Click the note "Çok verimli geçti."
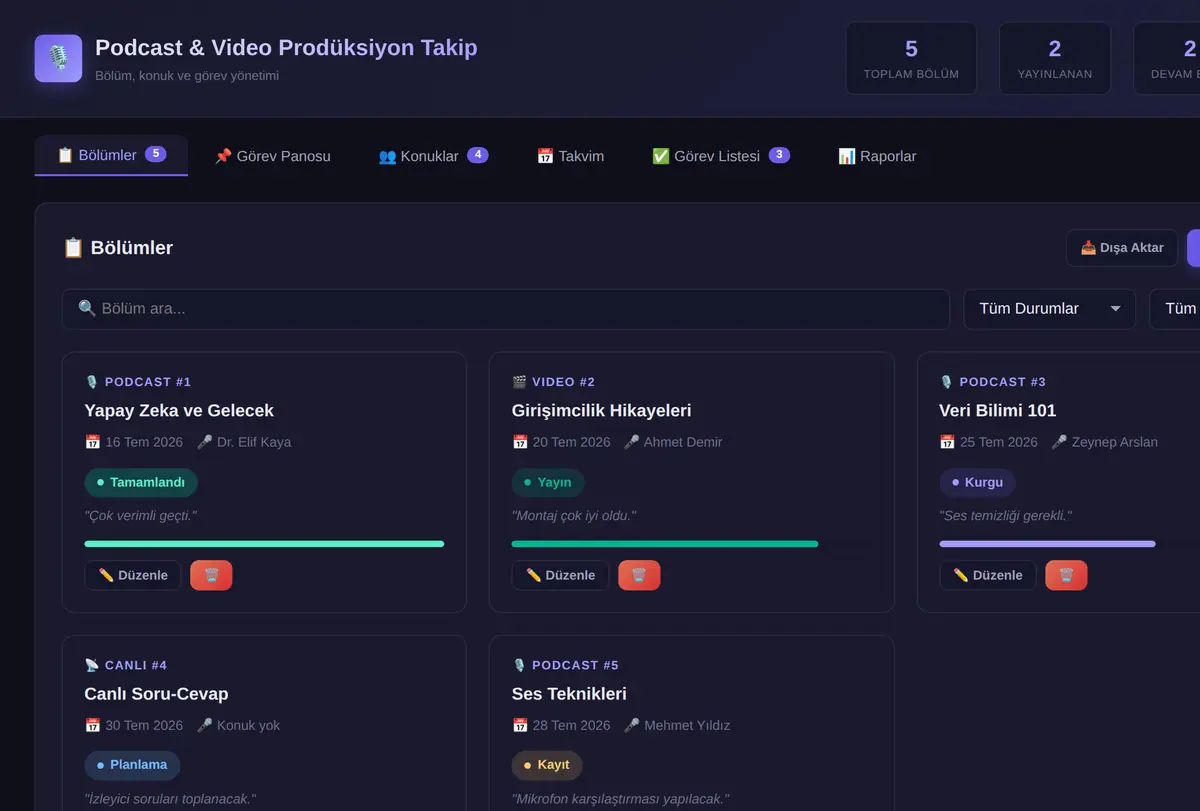The height and width of the screenshot is (811, 1200). tap(141, 516)
